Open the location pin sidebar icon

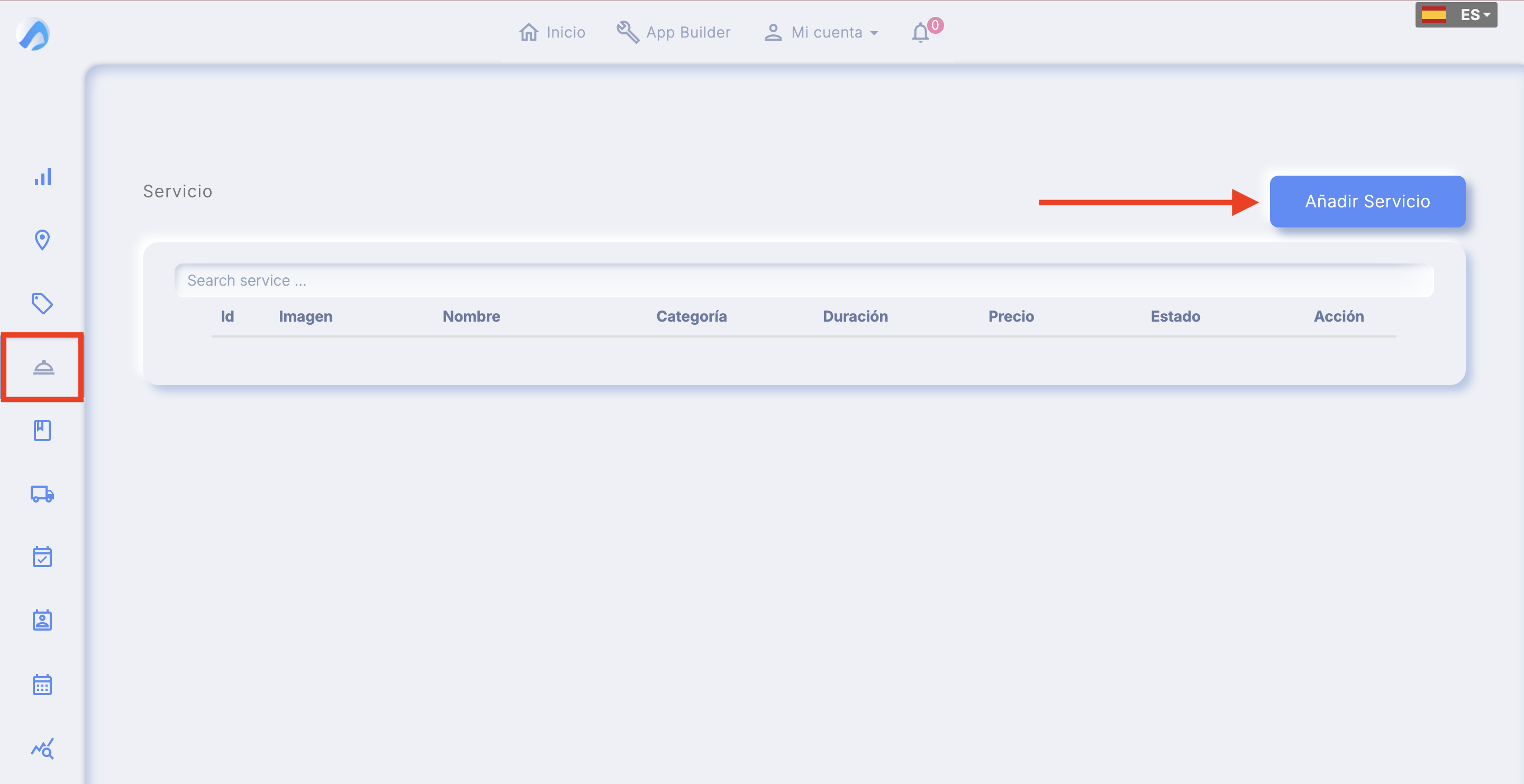42,240
